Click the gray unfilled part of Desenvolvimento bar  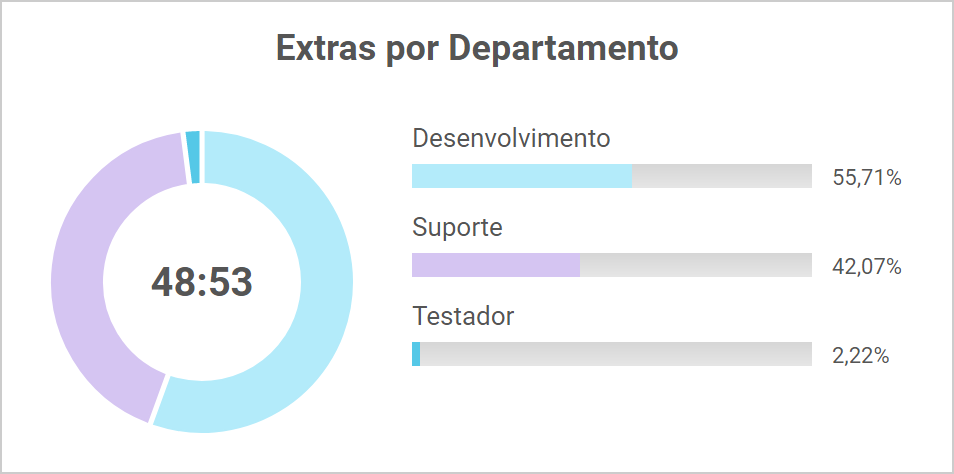[x=721, y=176]
